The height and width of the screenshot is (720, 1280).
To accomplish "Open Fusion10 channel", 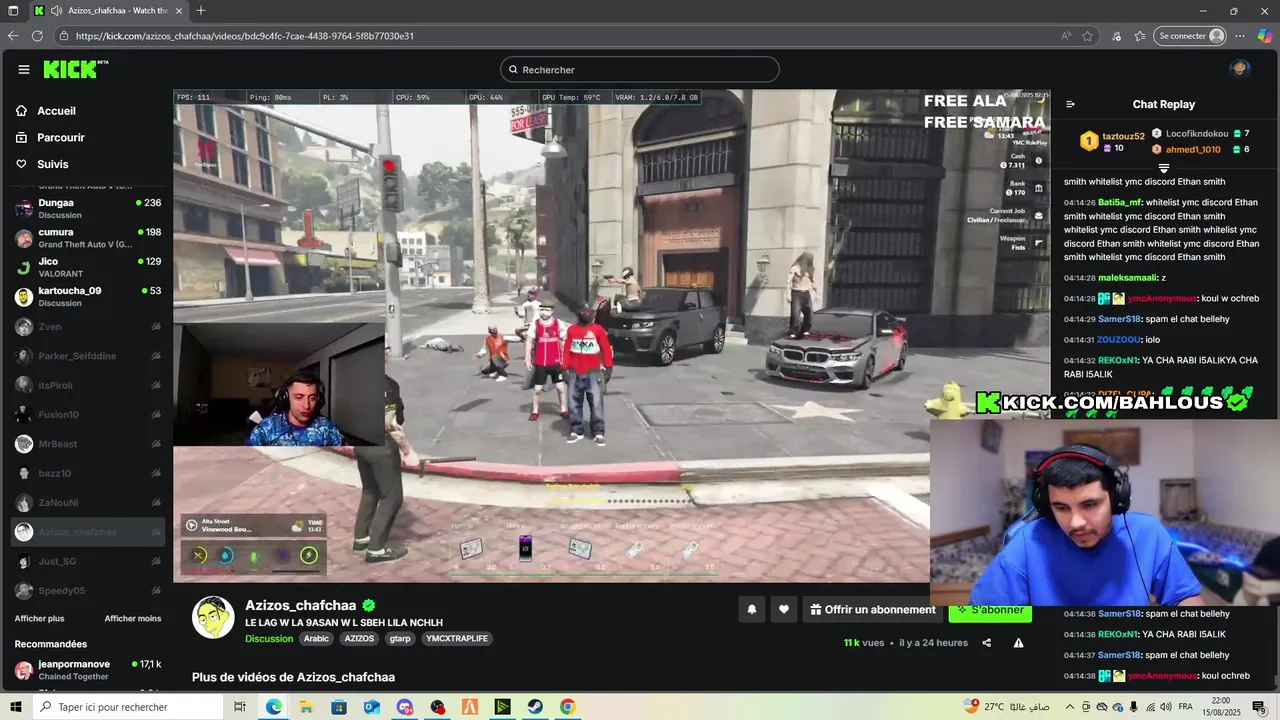I will tap(88, 415).
